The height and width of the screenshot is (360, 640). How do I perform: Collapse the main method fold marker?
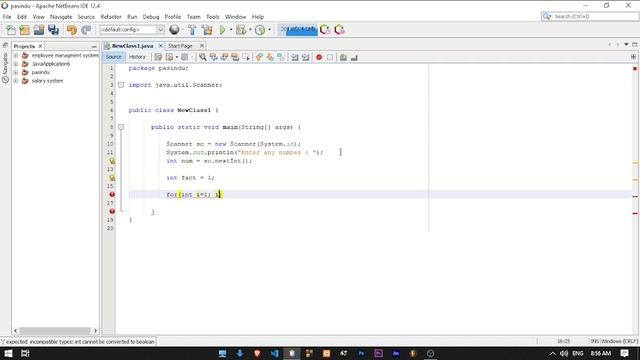point(121,127)
